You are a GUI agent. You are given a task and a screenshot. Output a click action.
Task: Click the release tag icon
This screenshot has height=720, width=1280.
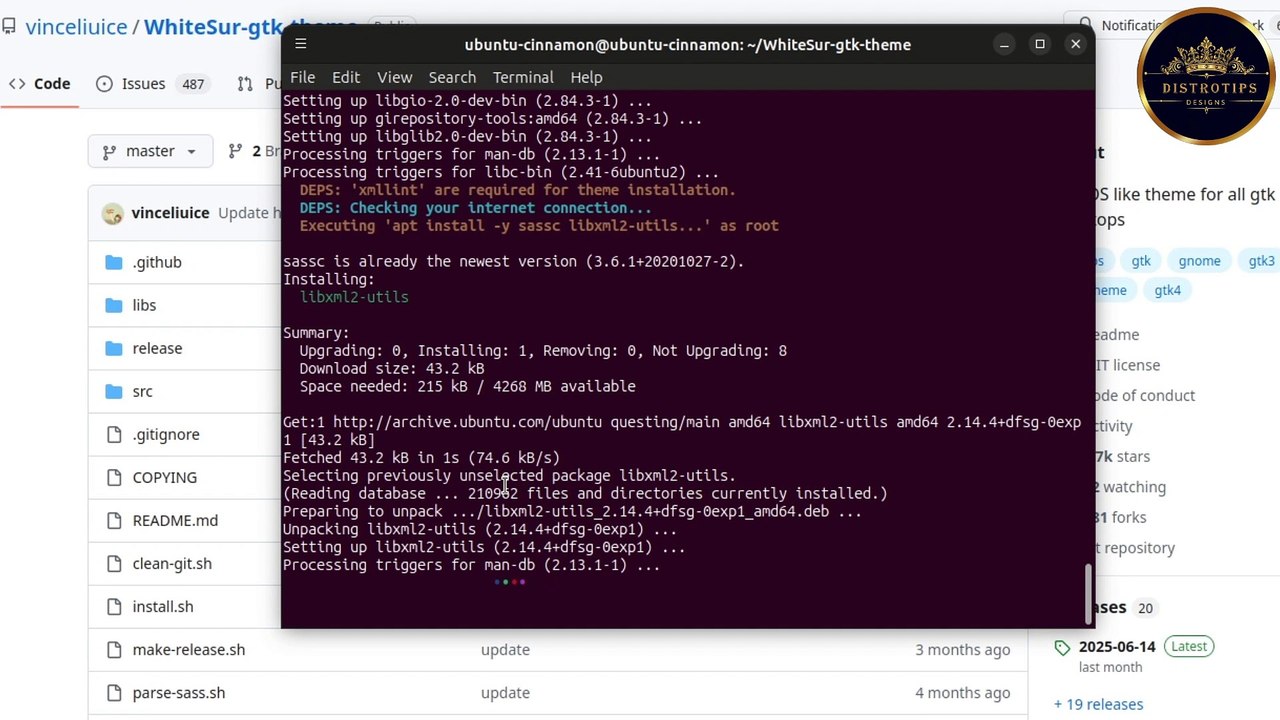coord(1062,648)
